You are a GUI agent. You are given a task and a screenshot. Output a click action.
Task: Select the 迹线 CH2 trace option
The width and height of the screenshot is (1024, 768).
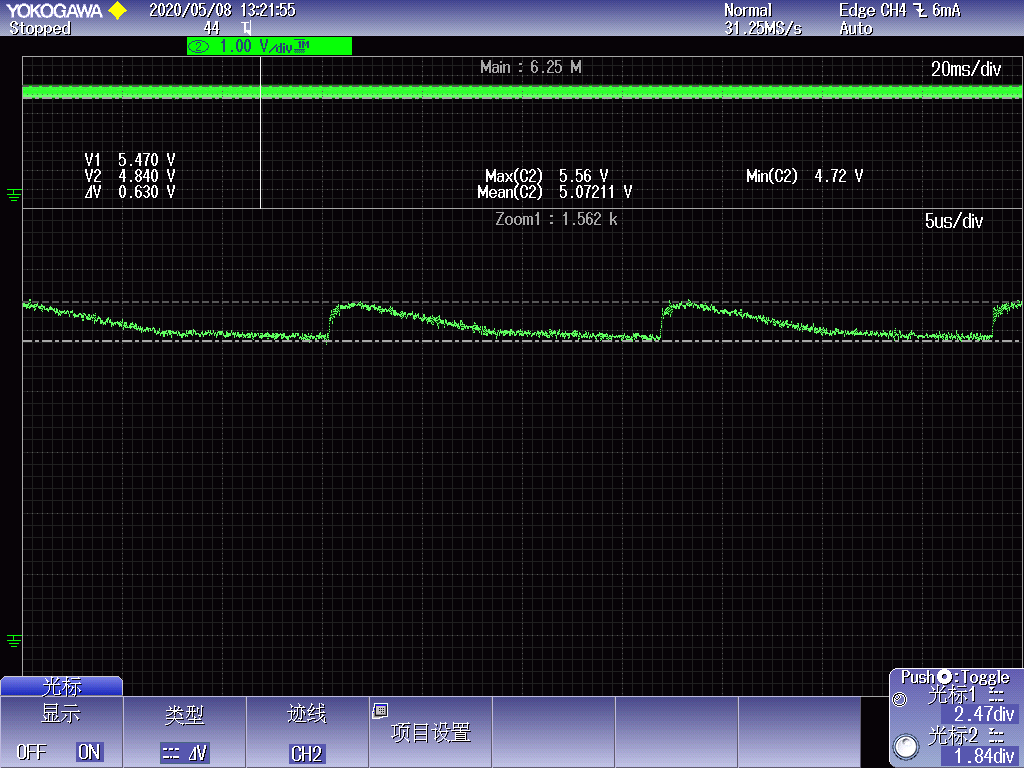[307, 731]
